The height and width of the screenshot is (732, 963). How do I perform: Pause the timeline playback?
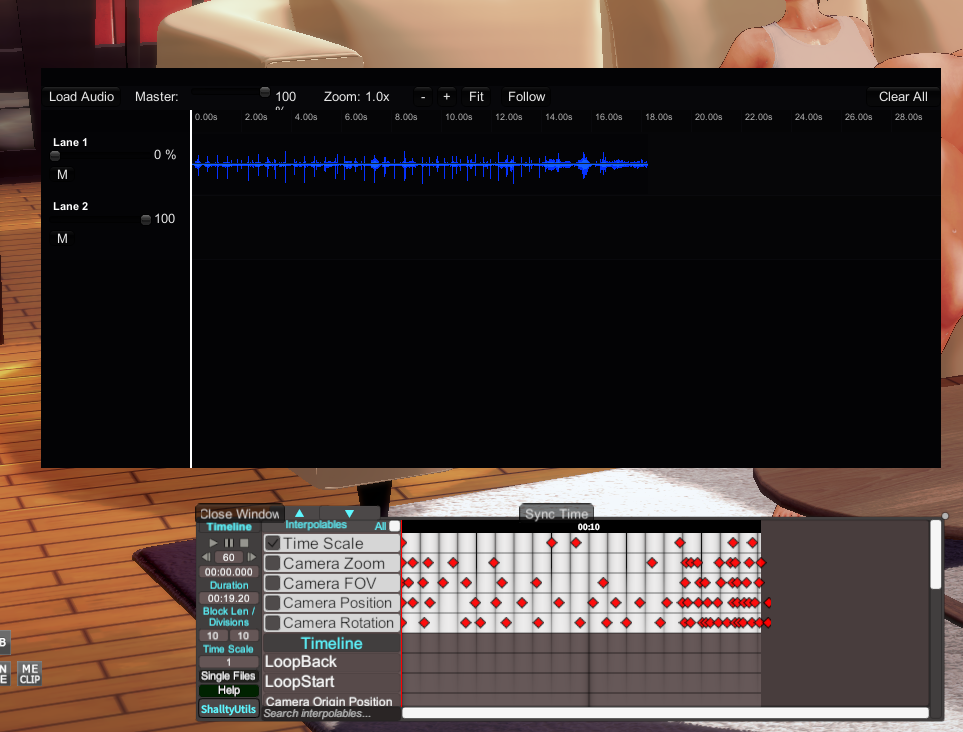point(229,542)
